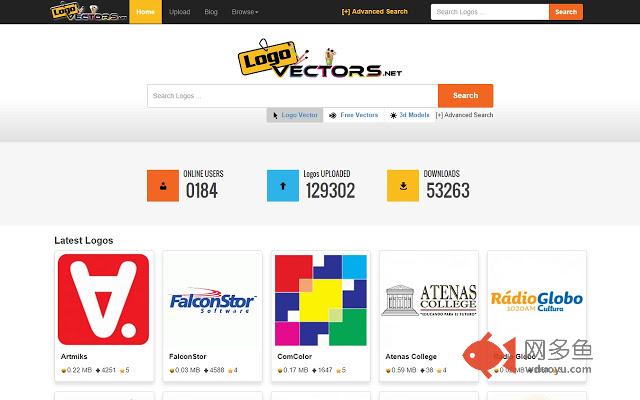
Task: Click the yellow downloads icon
Action: point(403,186)
